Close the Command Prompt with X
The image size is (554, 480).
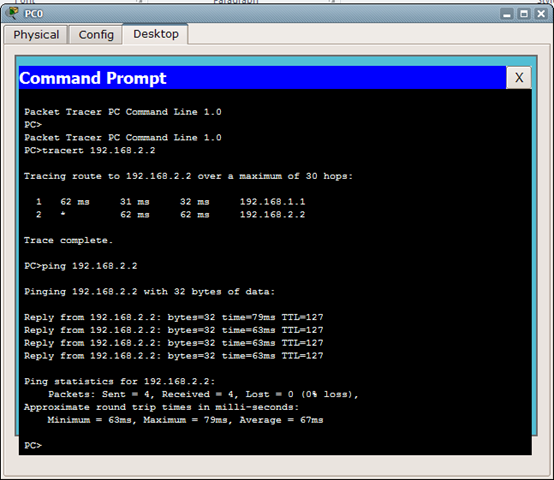519,77
